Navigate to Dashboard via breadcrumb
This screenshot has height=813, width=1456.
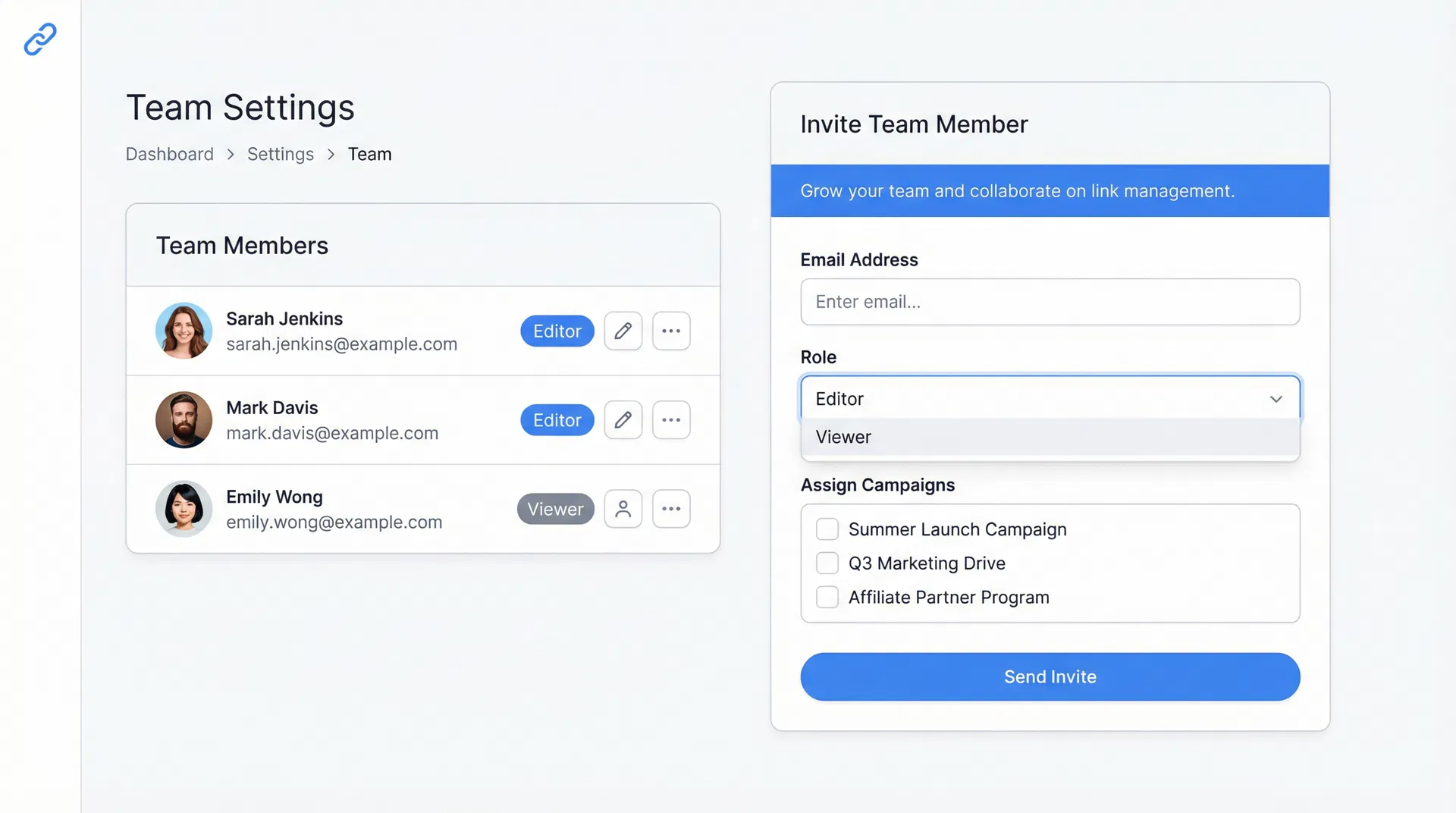click(169, 154)
